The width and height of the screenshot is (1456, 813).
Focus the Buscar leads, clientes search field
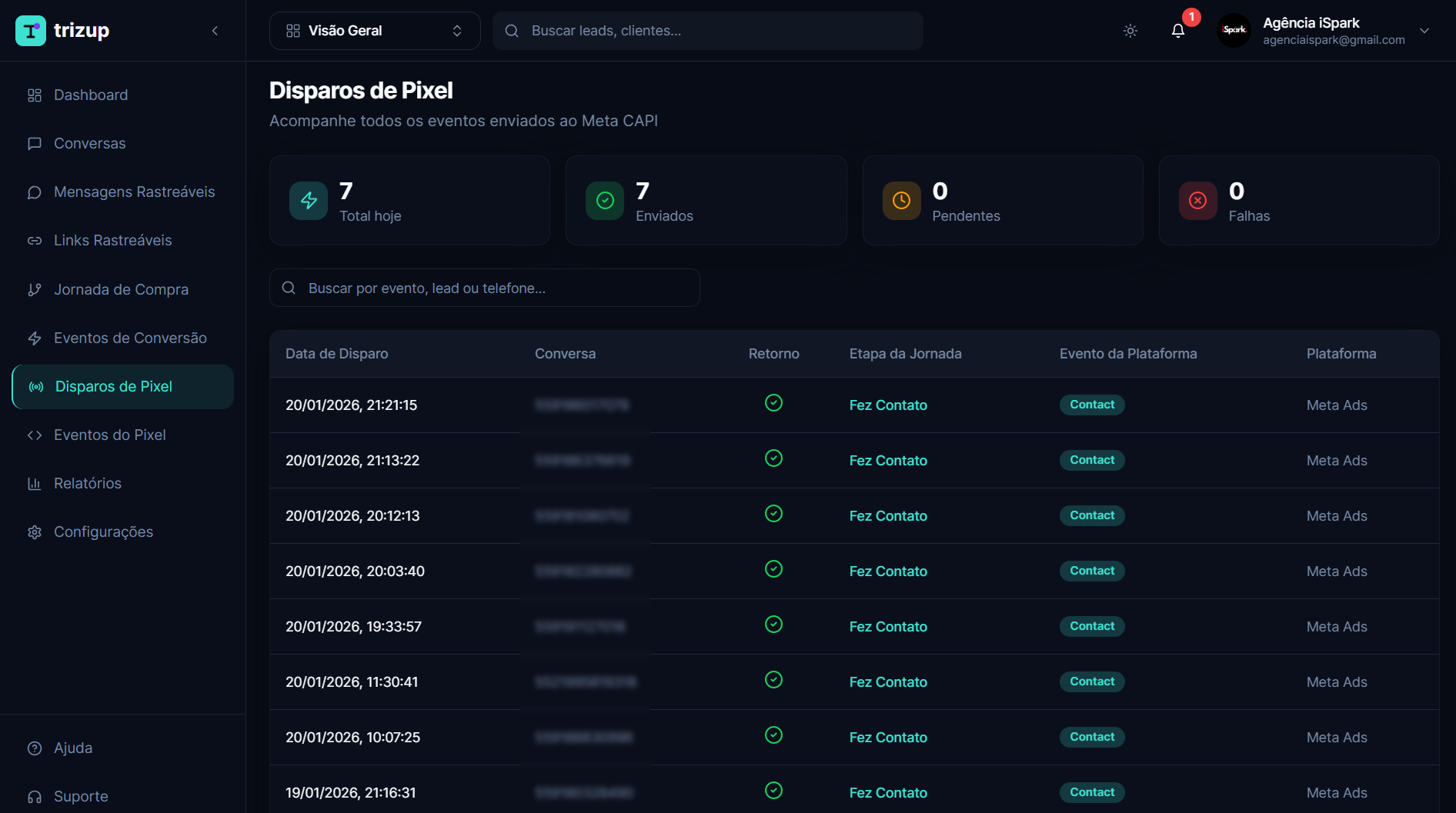pyautogui.click(x=708, y=31)
